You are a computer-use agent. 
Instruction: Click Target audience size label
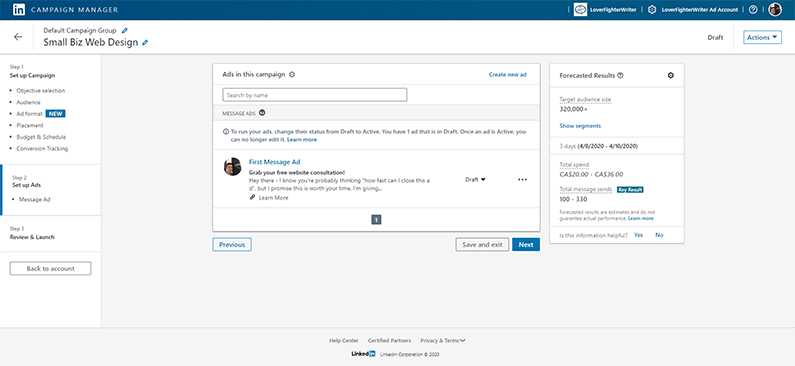[585, 100]
